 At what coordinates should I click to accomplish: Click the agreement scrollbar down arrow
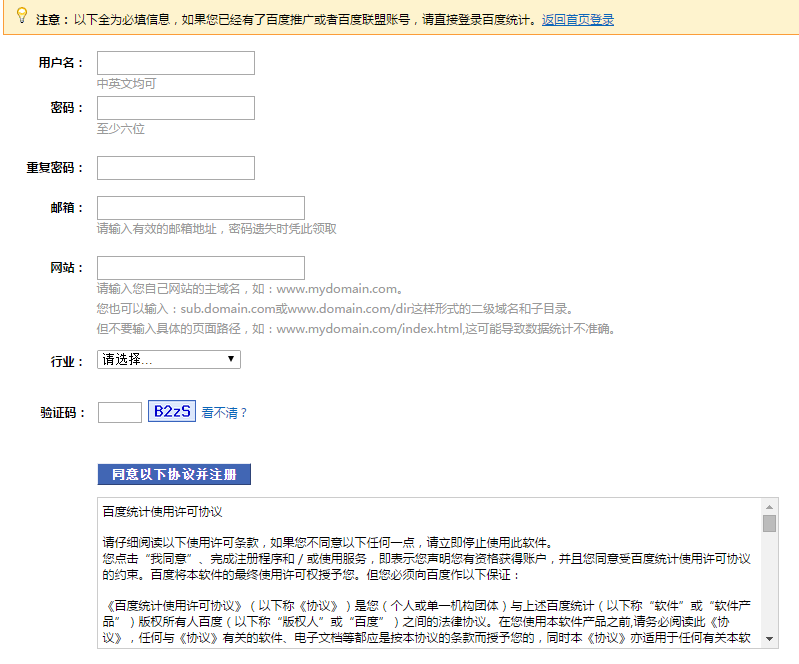(x=769, y=639)
